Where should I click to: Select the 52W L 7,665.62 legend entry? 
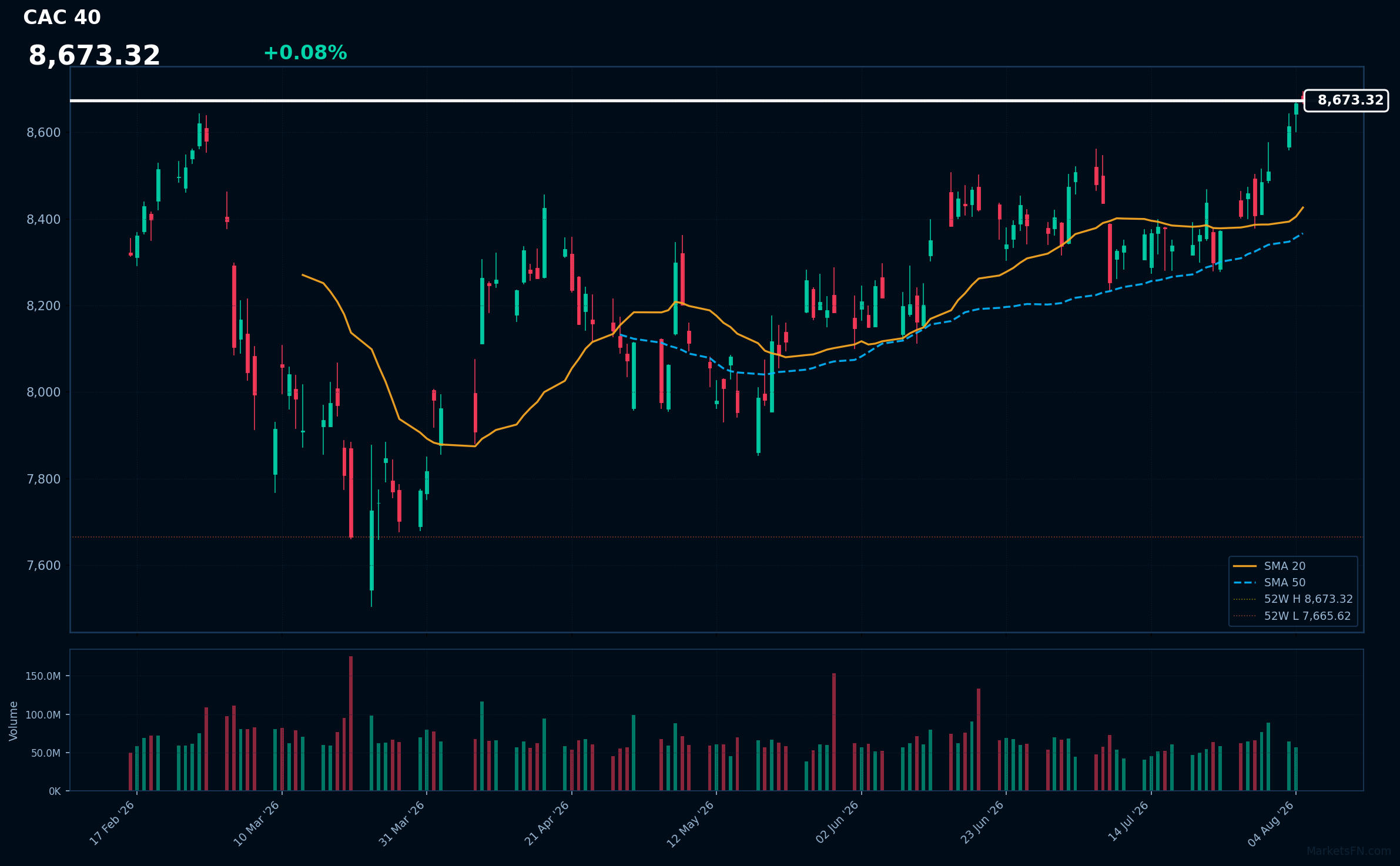1292,616
